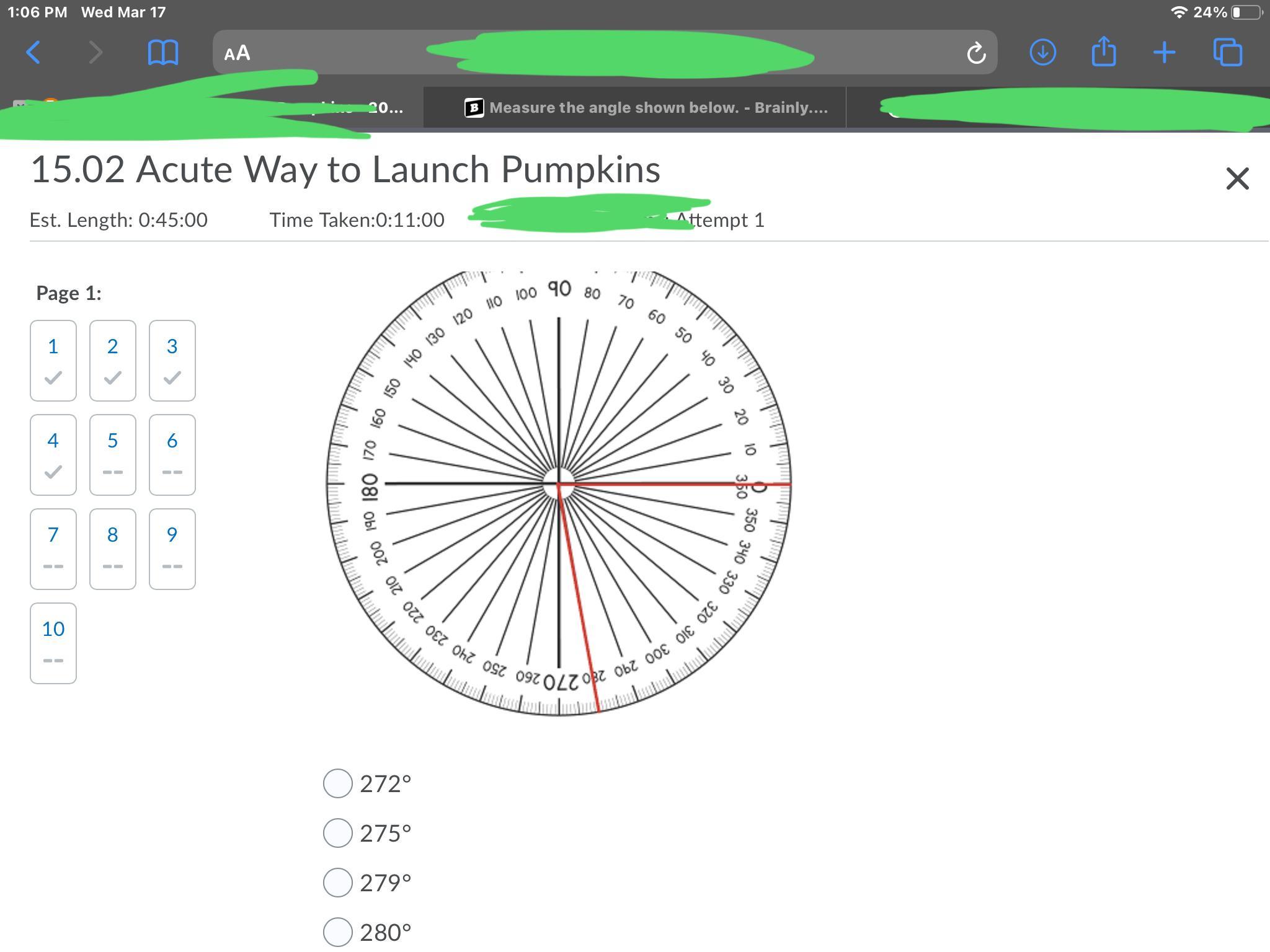Open the AA reader options menu
Image resolution: width=1270 pixels, height=952 pixels.
[x=238, y=53]
